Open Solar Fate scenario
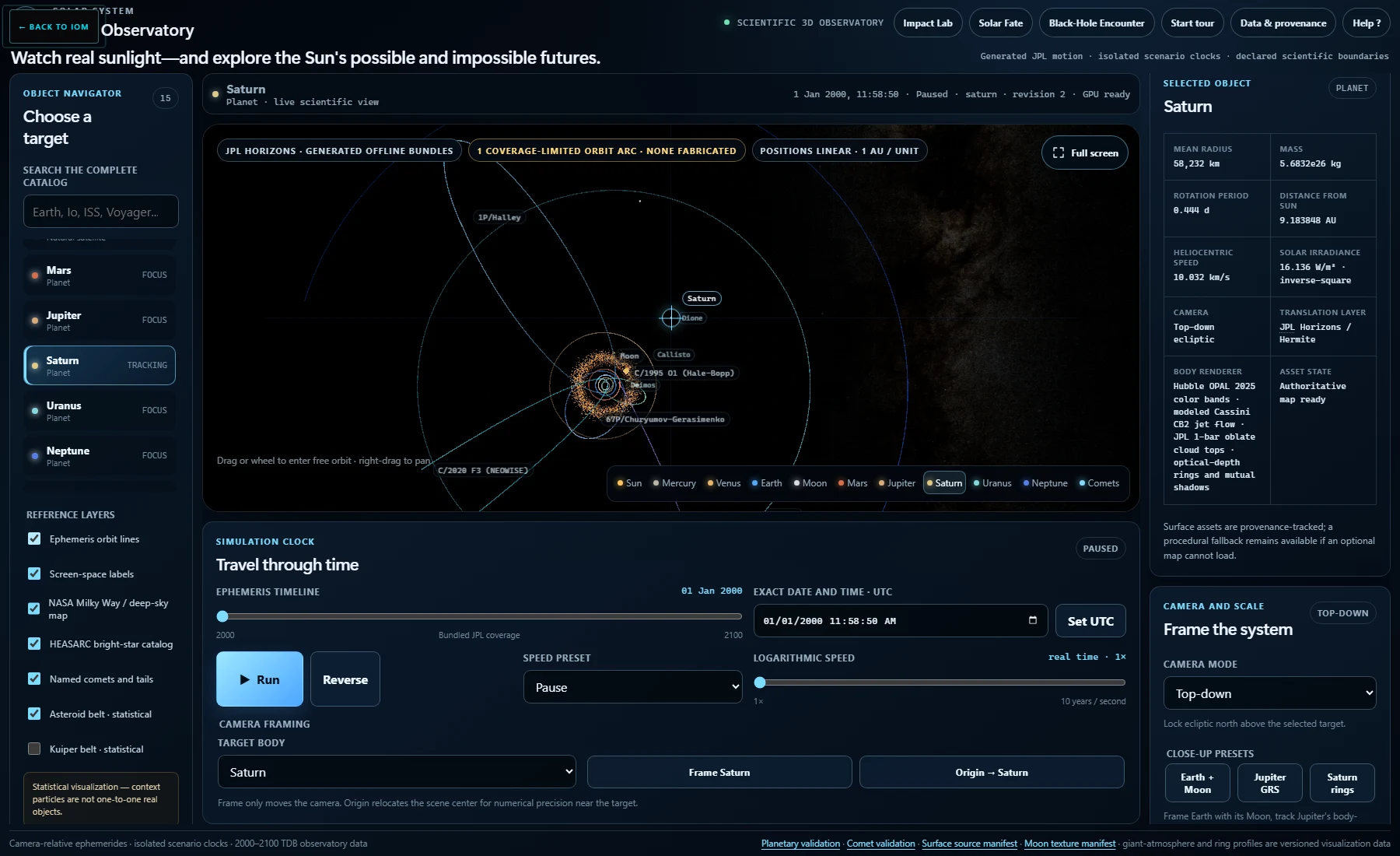The height and width of the screenshot is (856, 1400). click(1001, 23)
